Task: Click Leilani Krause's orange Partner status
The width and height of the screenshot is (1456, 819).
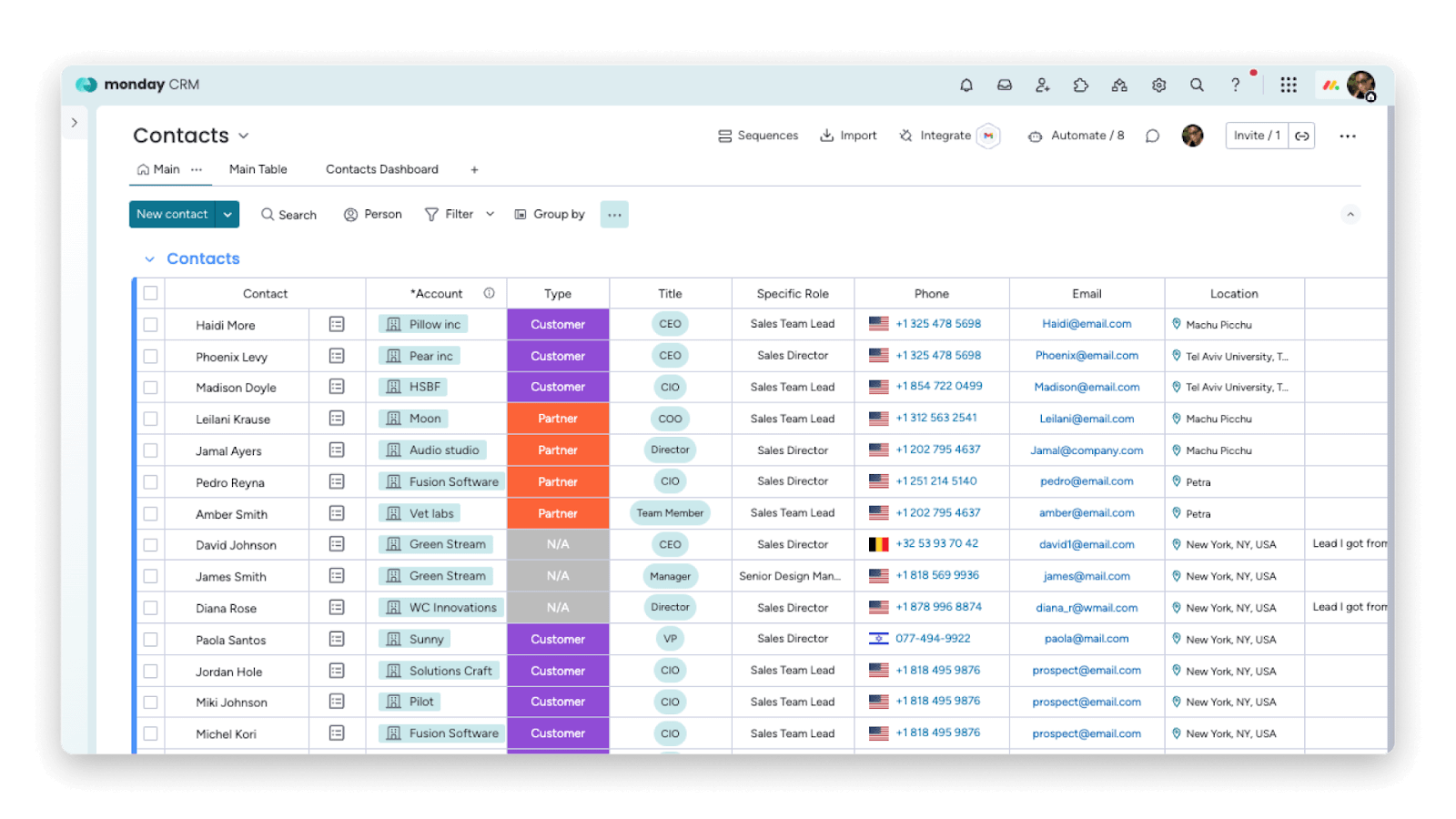Action: tap(558, 419)
